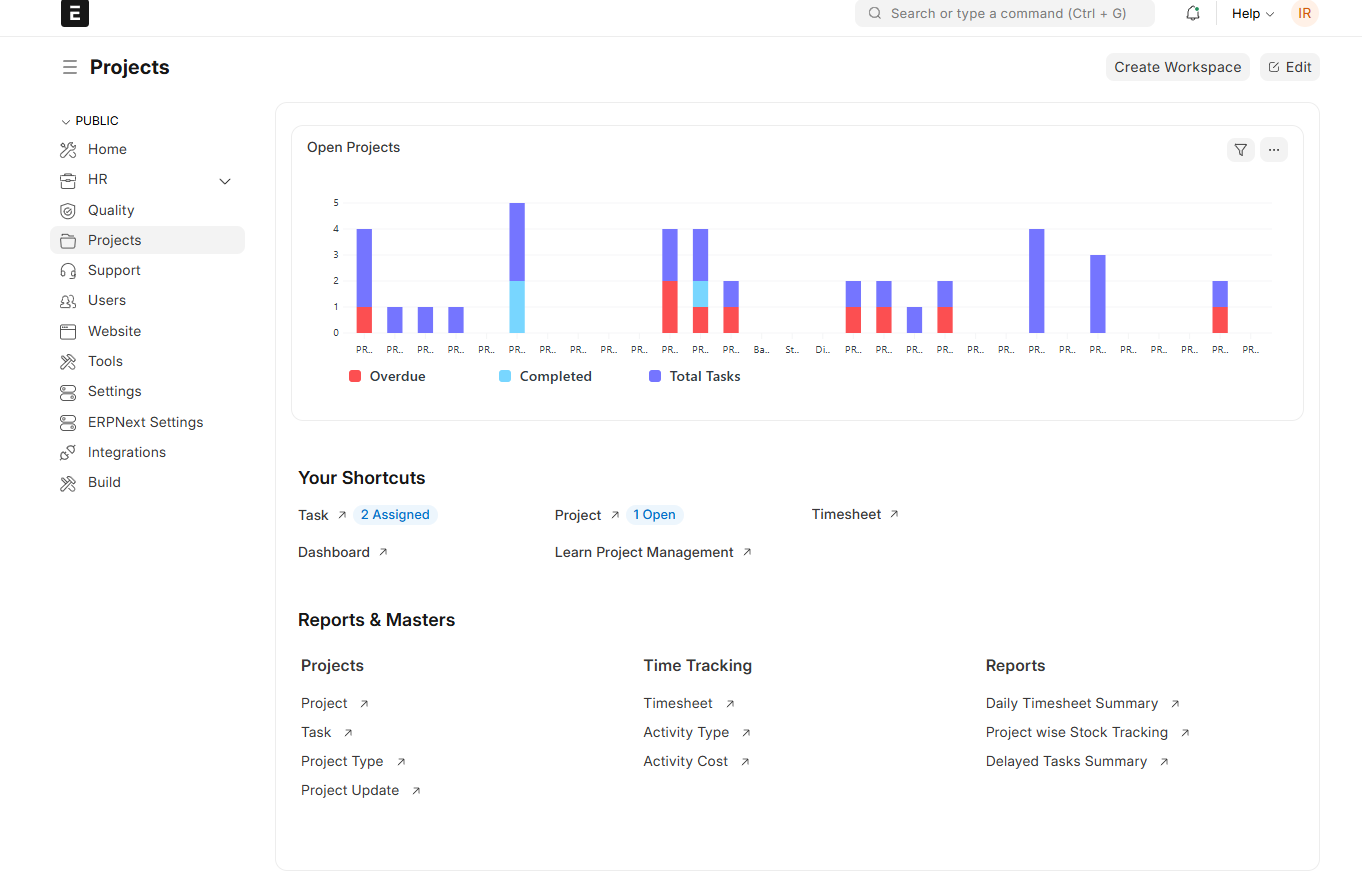
Task: Click the ERPNext logo in header
Action: click(x=75, y=14)
